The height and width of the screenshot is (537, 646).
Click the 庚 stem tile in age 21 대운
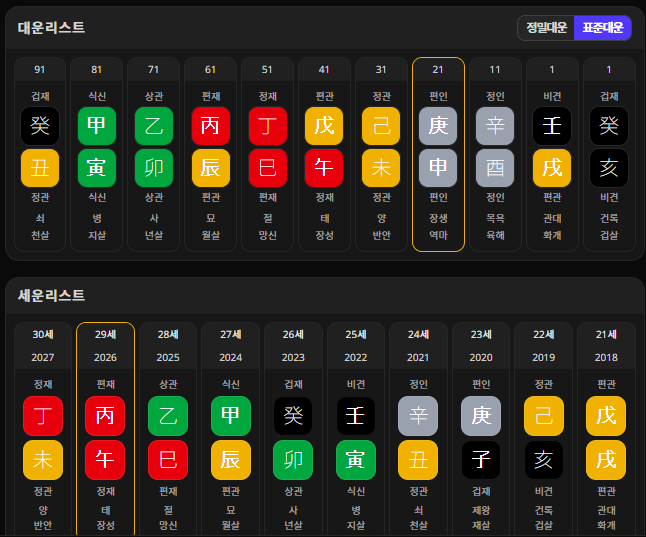point(438,126)
